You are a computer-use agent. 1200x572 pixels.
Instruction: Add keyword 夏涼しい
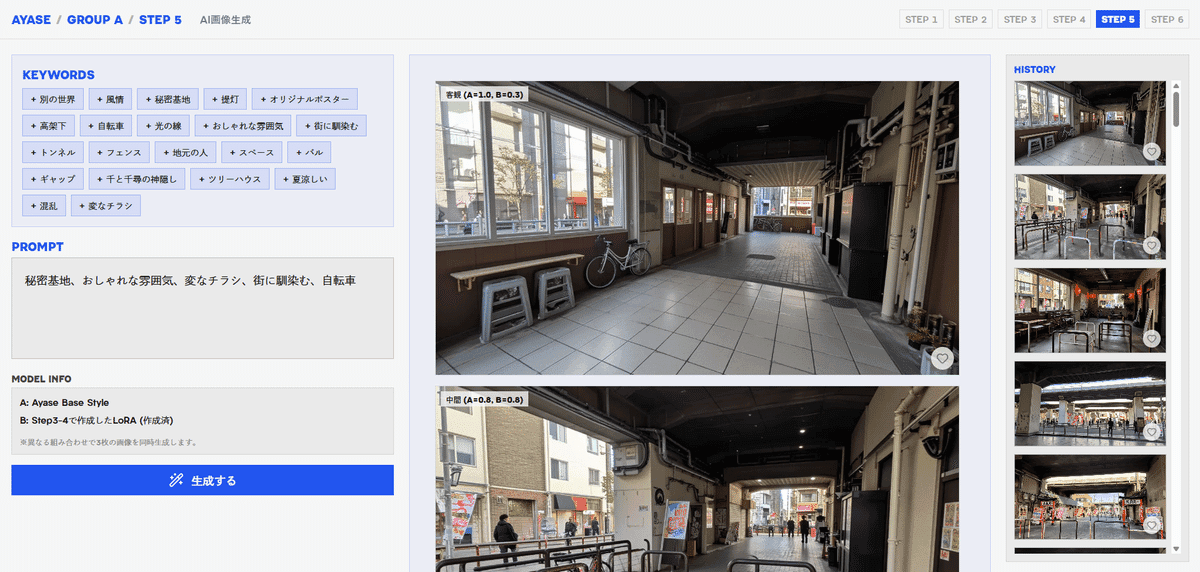[x=307, y=179]
